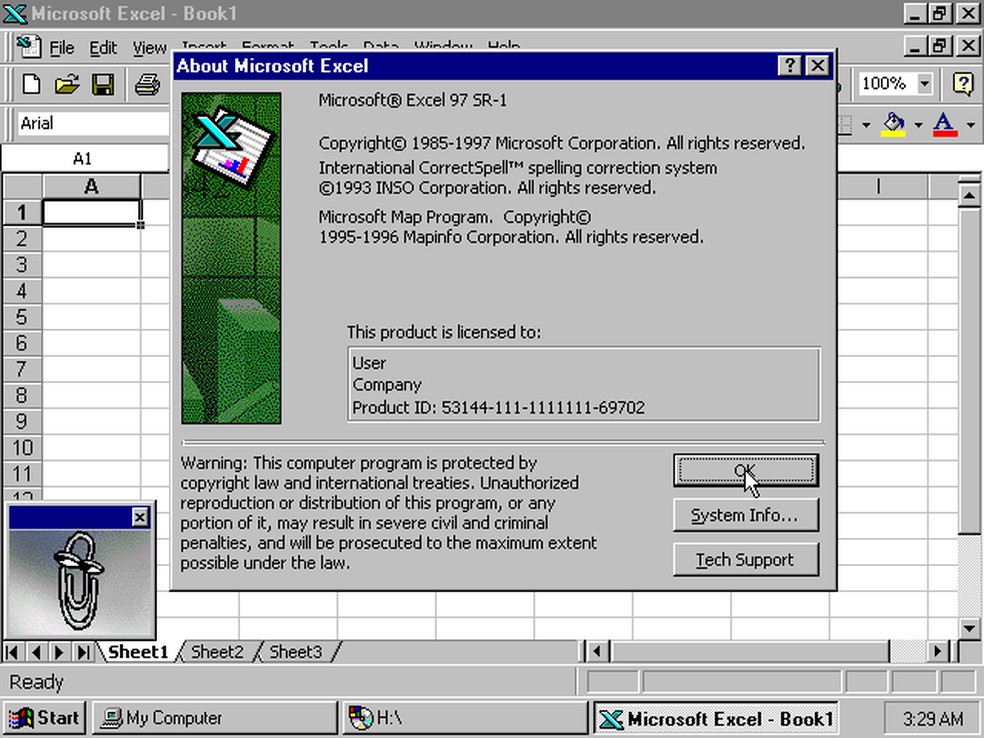Open a file using the Open folder icon
Viewport: 984px width, 738px height.
tap(66, 84)
